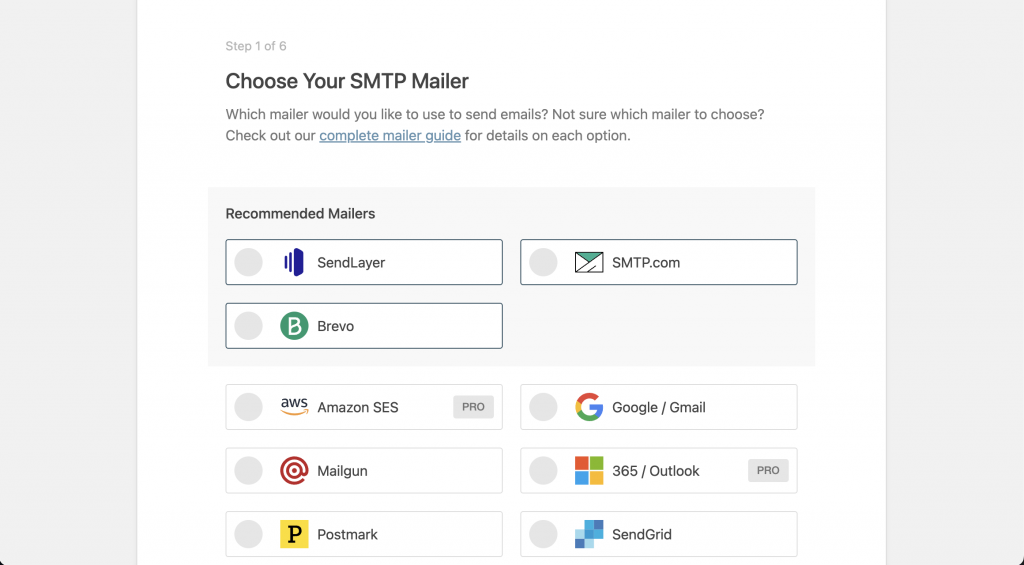
Task: Choose the Brevo mailer radio button
Action: coord(248,326)
